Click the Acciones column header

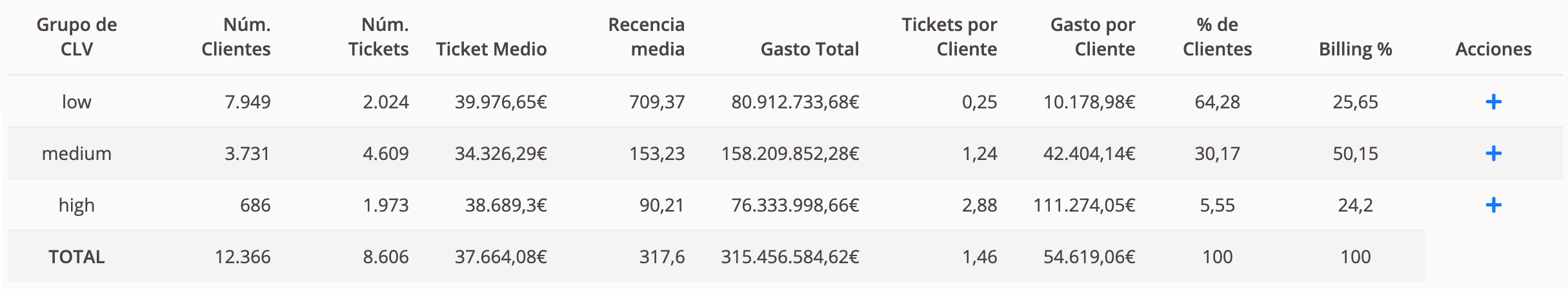tap(1493, 49)
